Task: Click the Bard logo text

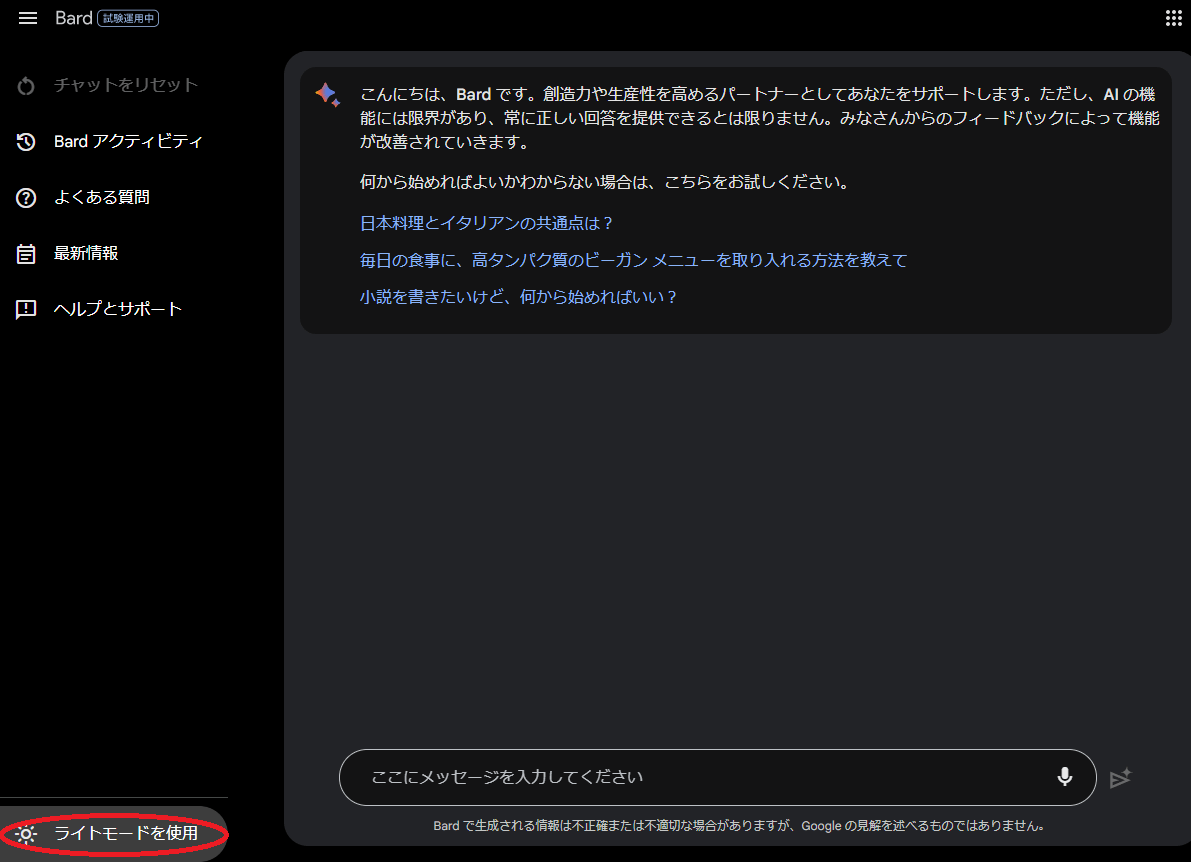Action: [x=74, y=18]
